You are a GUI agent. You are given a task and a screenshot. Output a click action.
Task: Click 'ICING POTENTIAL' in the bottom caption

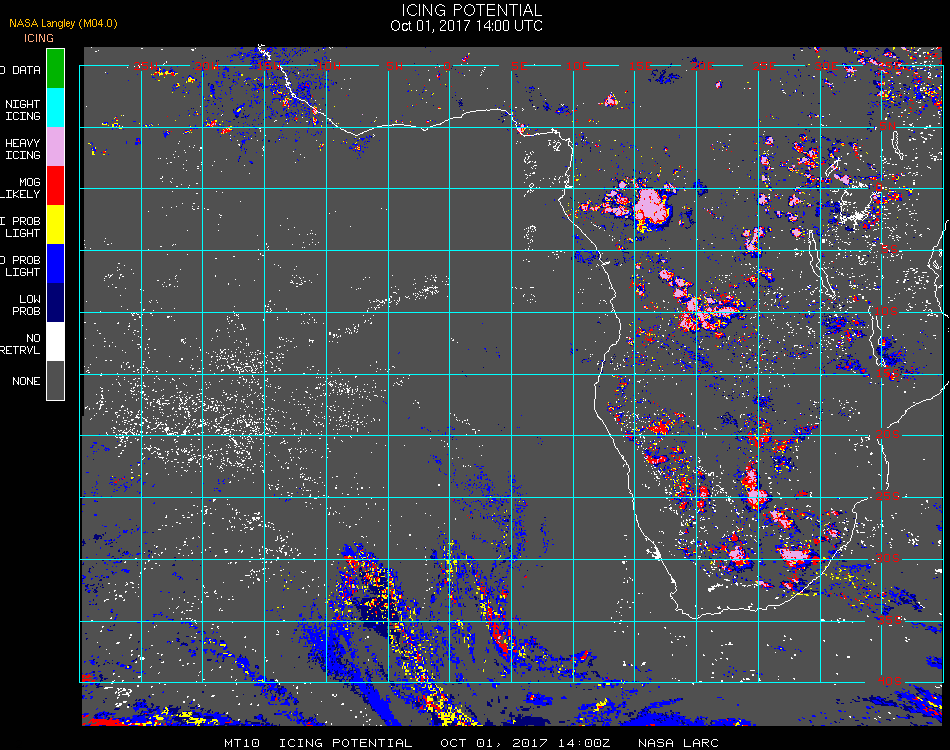(345, 743)
